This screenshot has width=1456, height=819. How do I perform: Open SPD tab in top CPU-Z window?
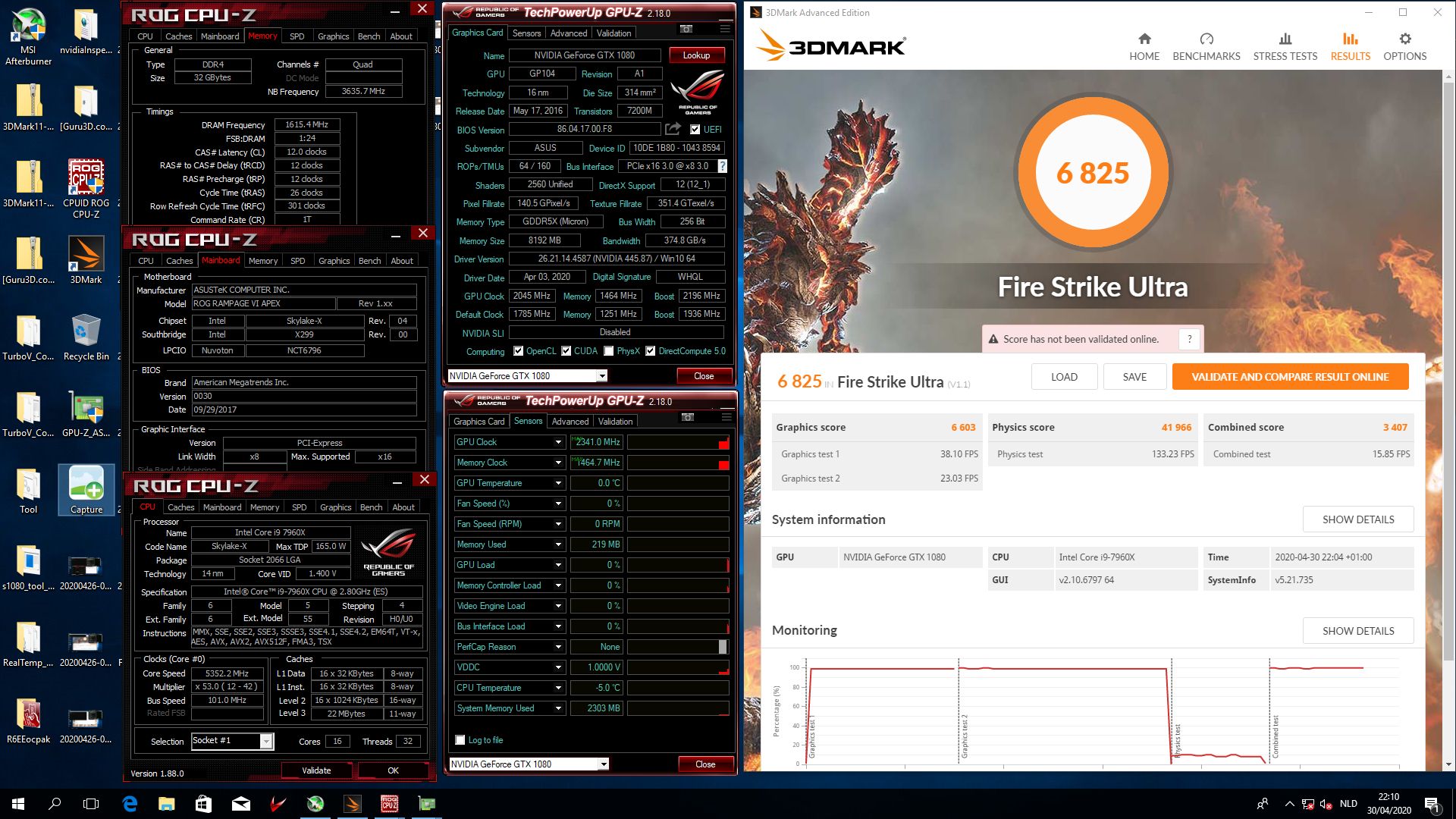(x=297, y=36)
